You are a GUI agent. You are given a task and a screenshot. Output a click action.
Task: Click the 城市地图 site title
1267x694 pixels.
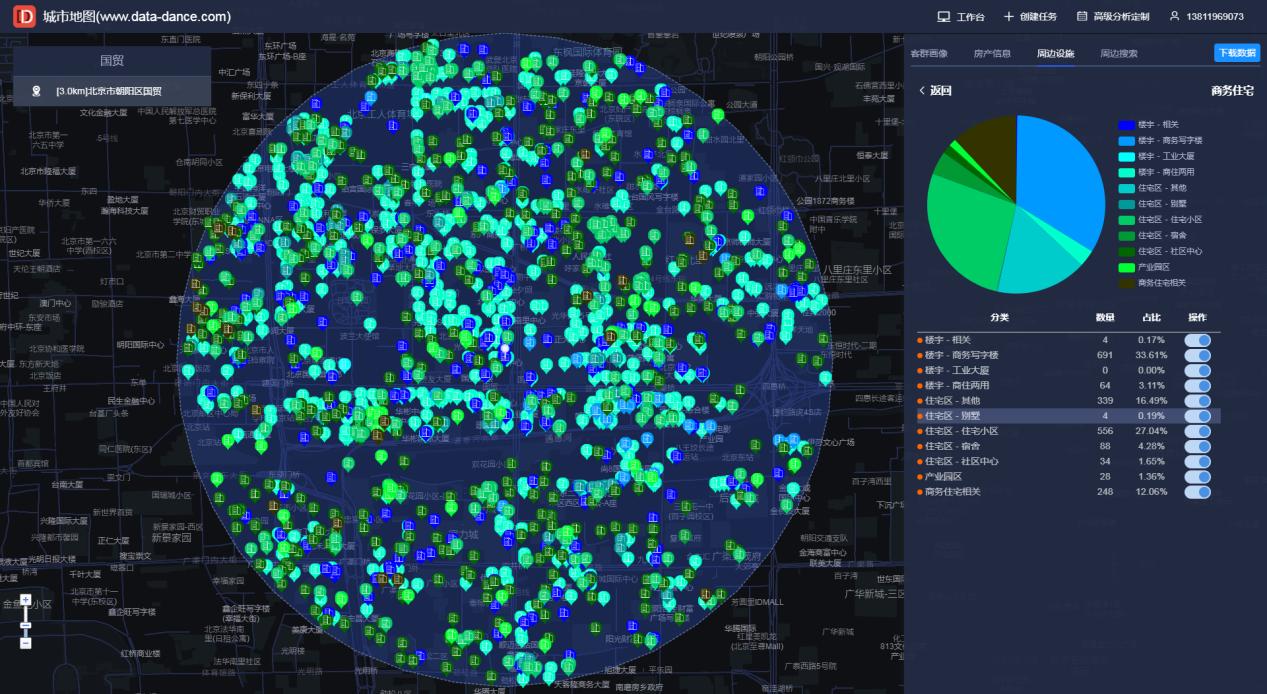tap(136, 17)
